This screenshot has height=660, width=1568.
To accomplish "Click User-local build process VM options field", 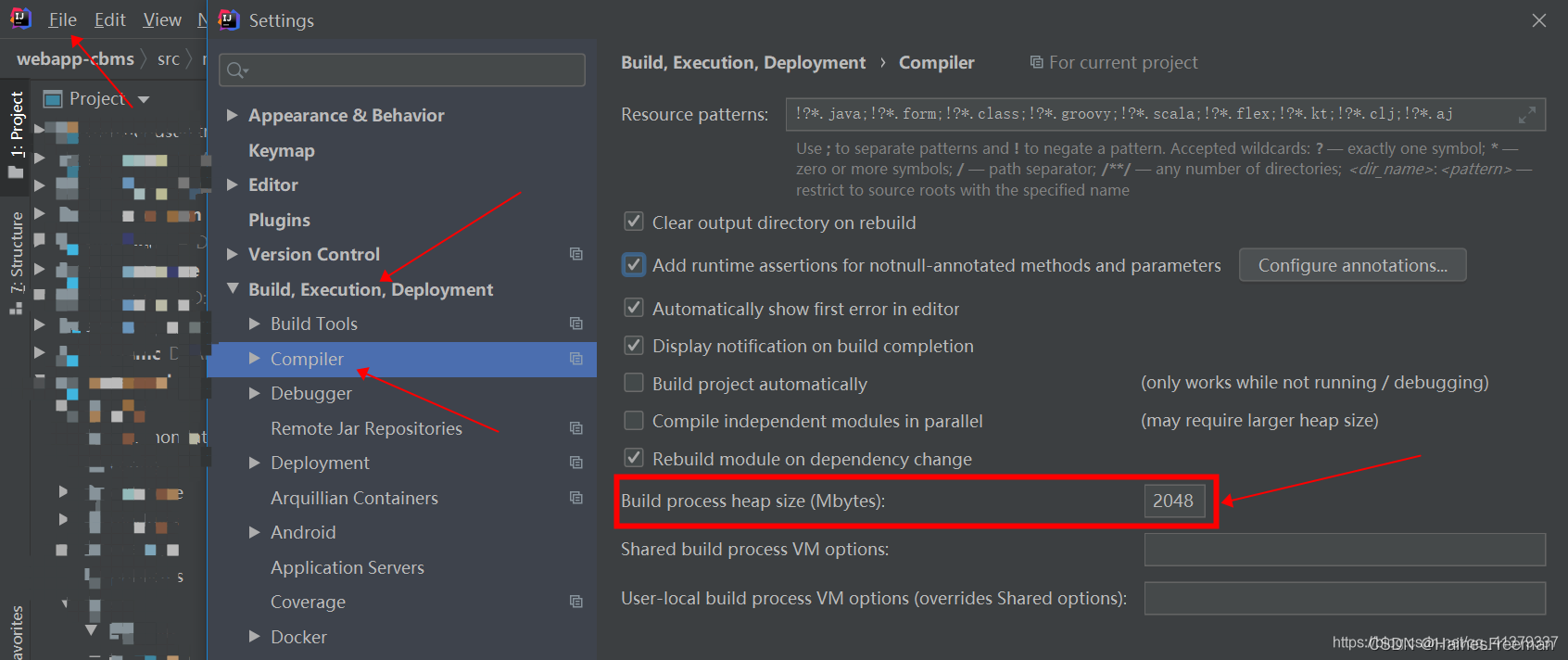I will [1345, 598].
